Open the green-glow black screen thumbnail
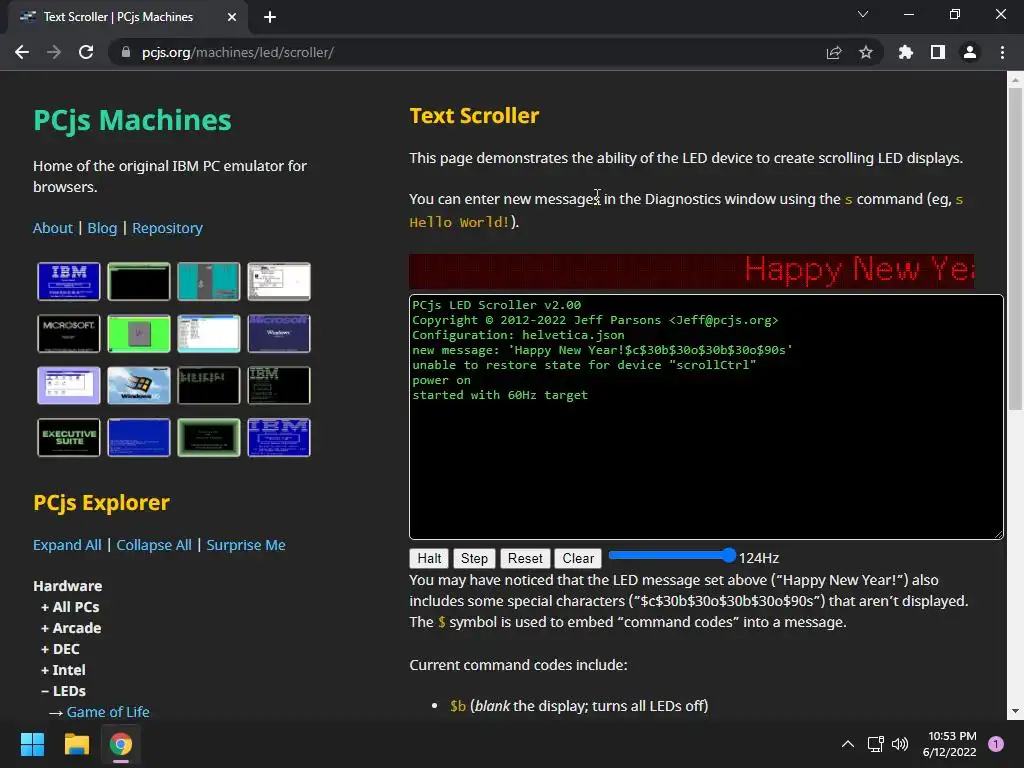Screen dimensions: 1024x768 tap(209, 438)
